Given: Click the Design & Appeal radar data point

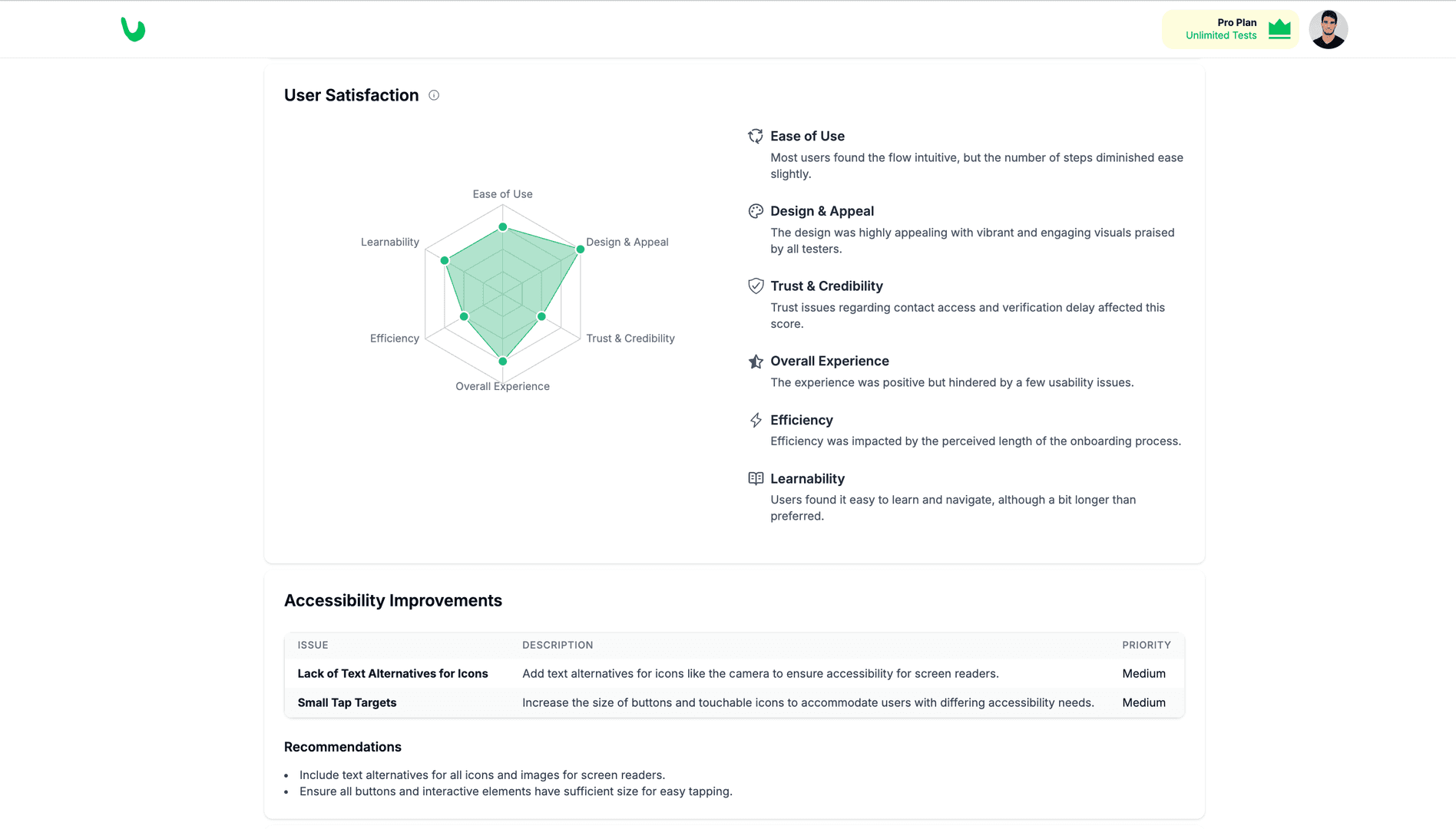Looking at the screenshot, I should point(580,249).
